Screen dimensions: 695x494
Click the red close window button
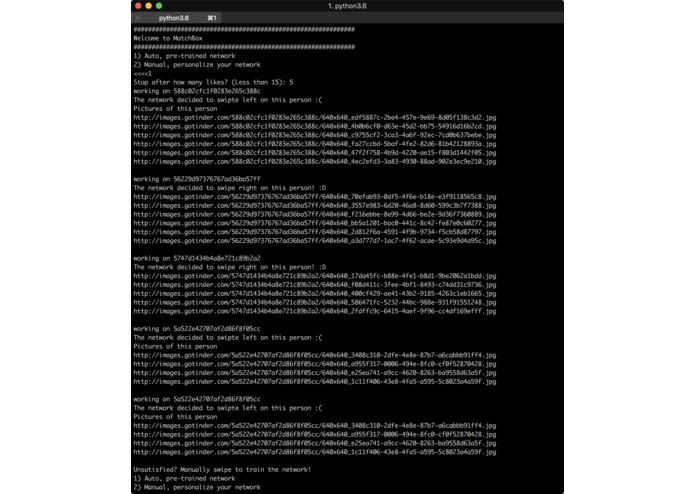click(x=138, y=6)
